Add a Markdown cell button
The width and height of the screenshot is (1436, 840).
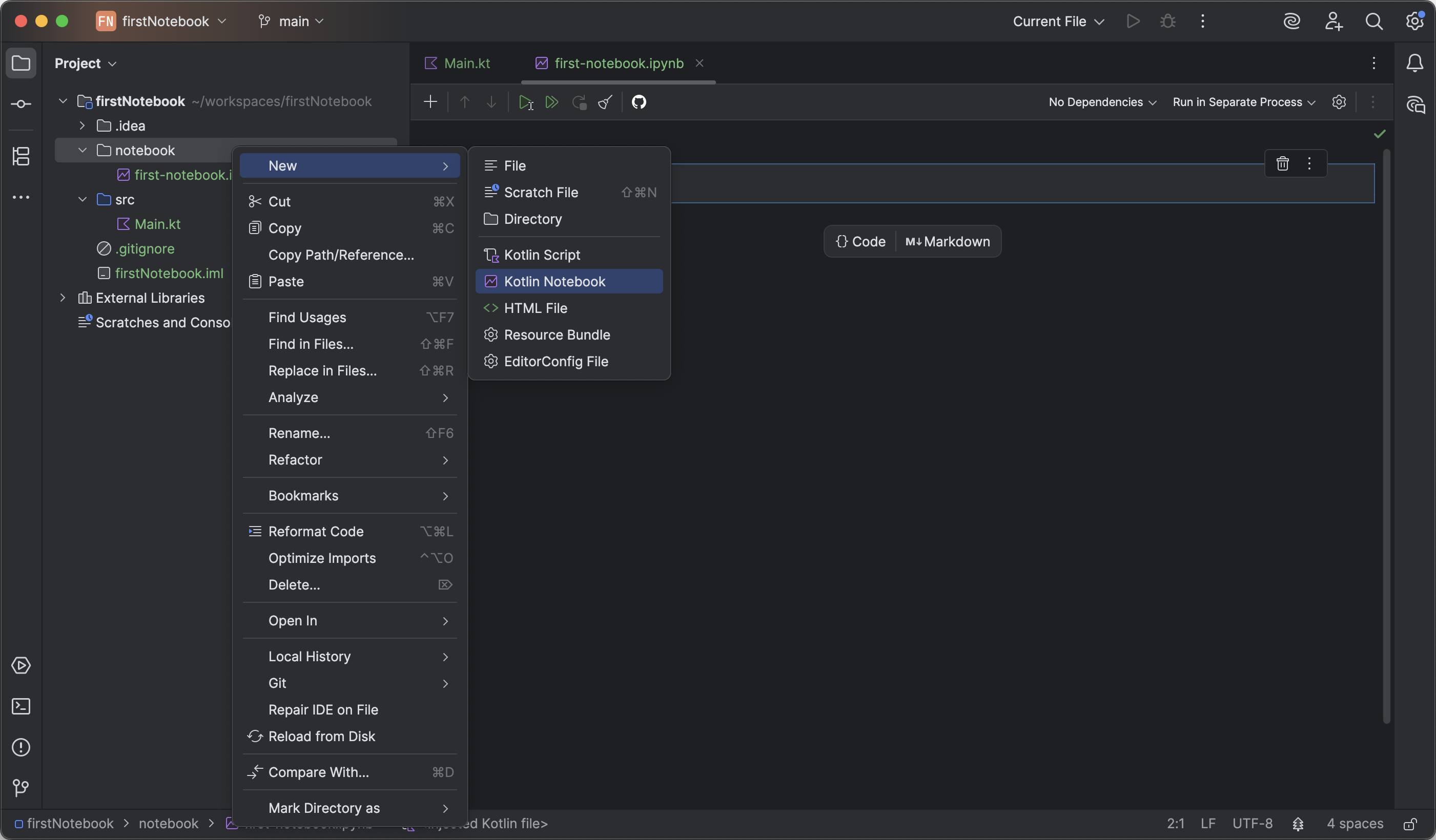[x=948, y=241]
